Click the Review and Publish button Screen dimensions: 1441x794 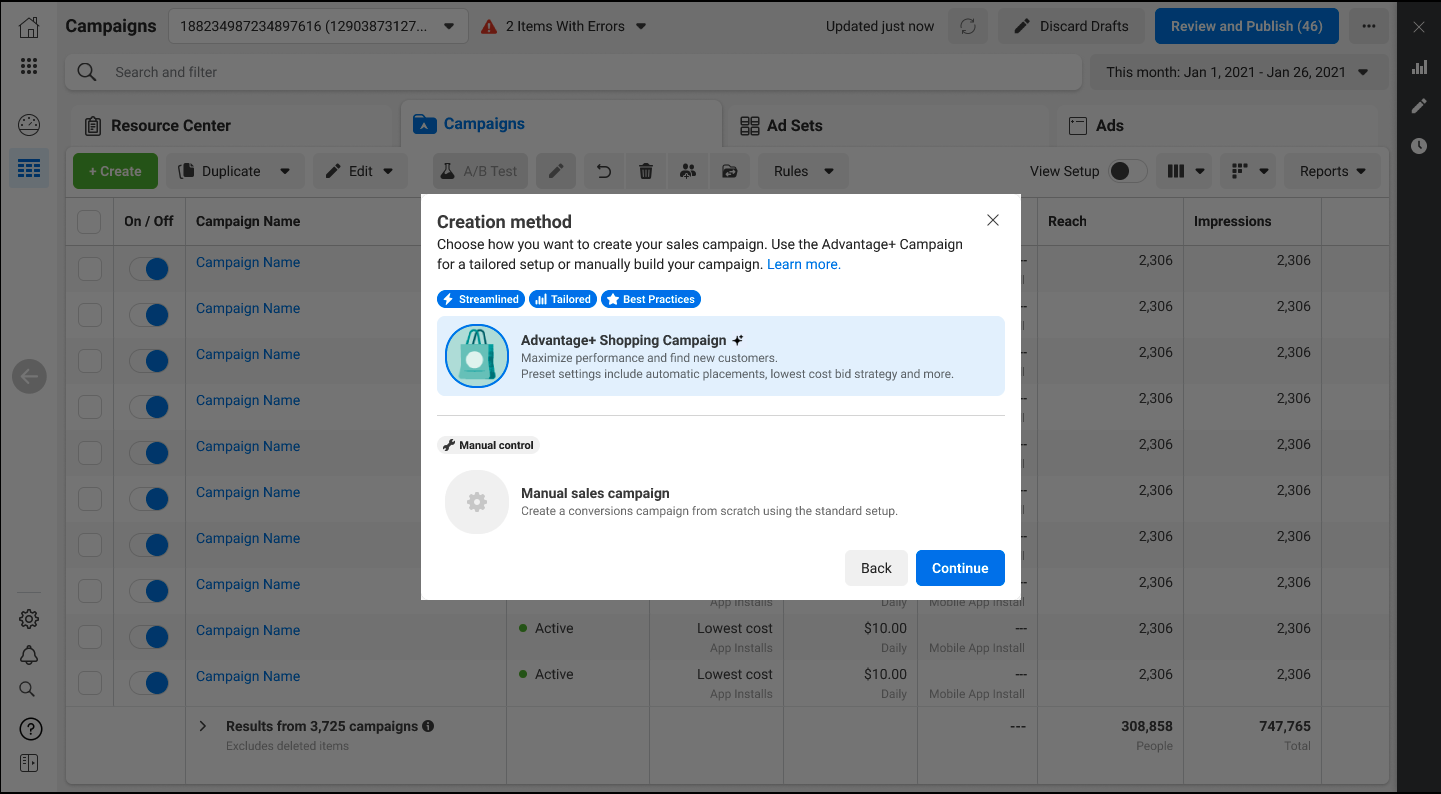pos(1246,26)
